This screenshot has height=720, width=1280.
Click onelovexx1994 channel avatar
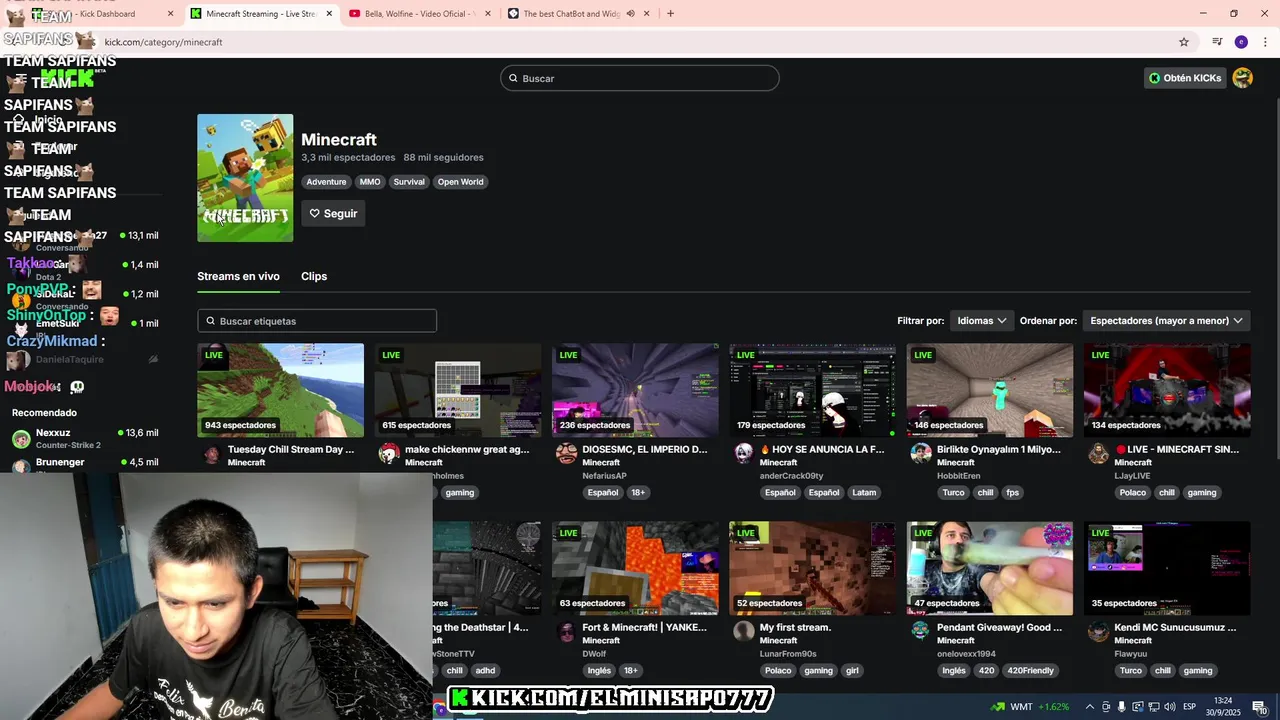coord(921,632)
